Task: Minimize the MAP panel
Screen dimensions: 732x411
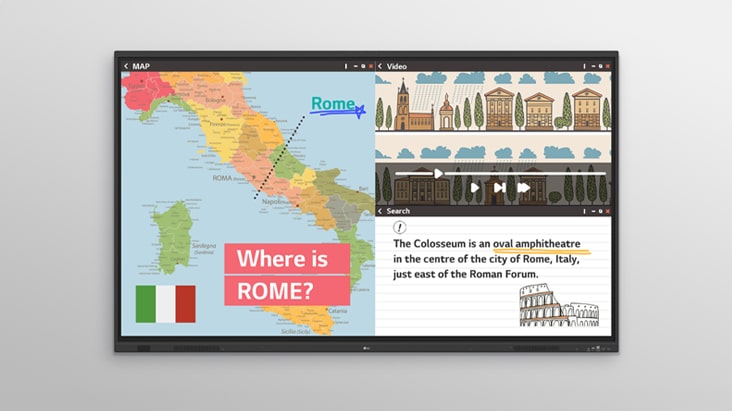Action: pos(355,66)
